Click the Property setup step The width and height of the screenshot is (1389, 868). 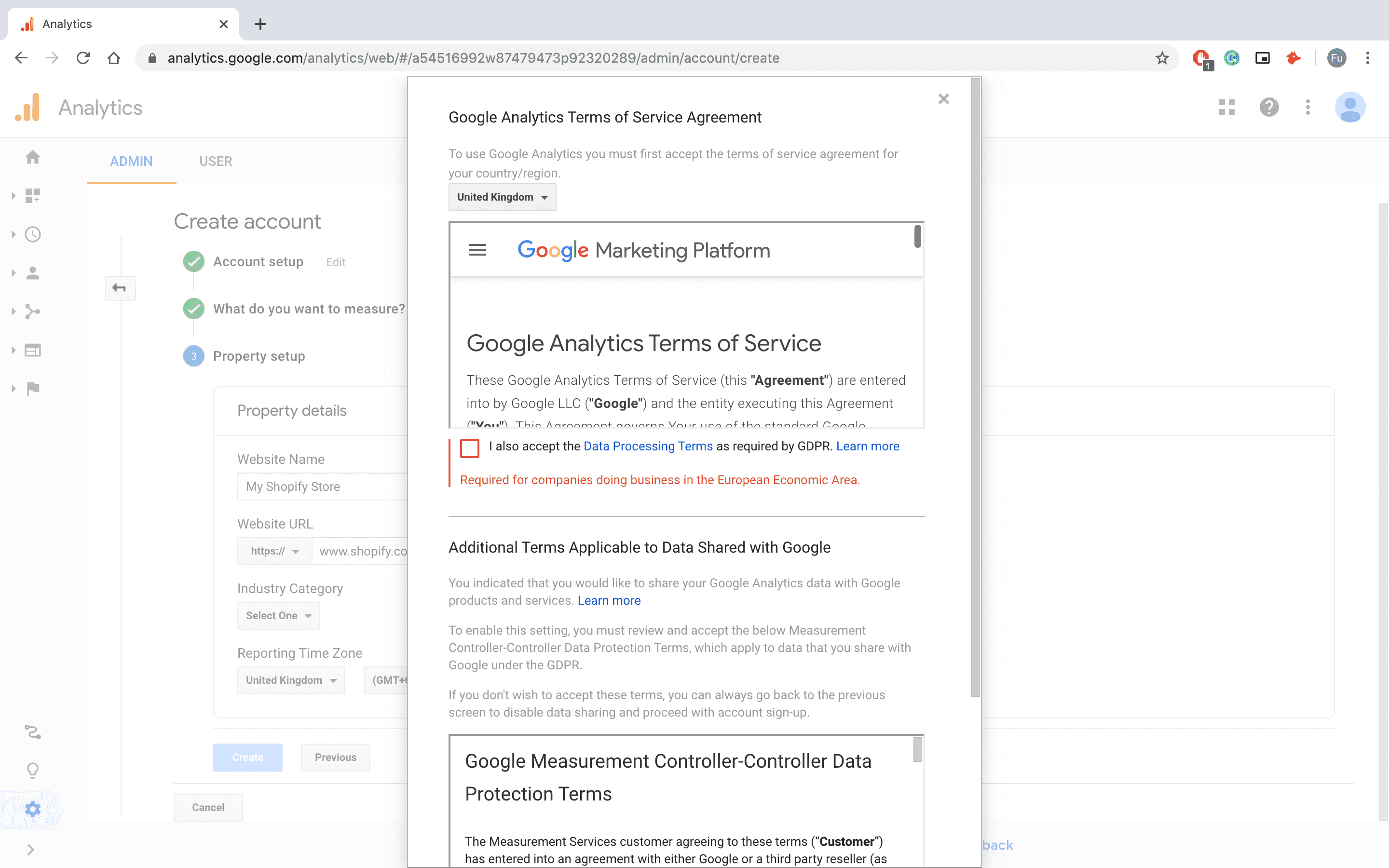click(x=259, y=356)
